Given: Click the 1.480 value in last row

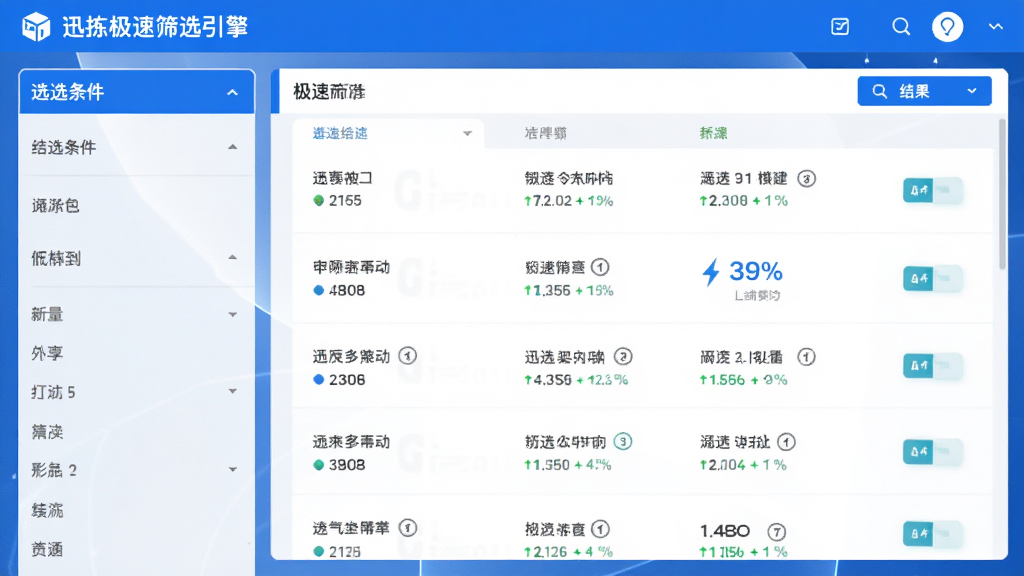Looking at the screenshot, I should click(725, 531).
